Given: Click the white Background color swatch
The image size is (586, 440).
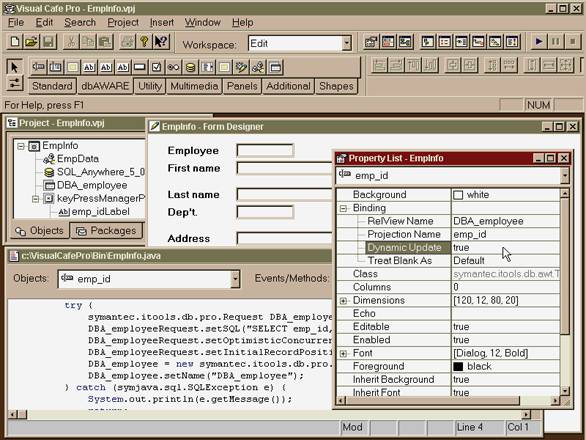Looking at the screenshot, I should pos(458,195).
